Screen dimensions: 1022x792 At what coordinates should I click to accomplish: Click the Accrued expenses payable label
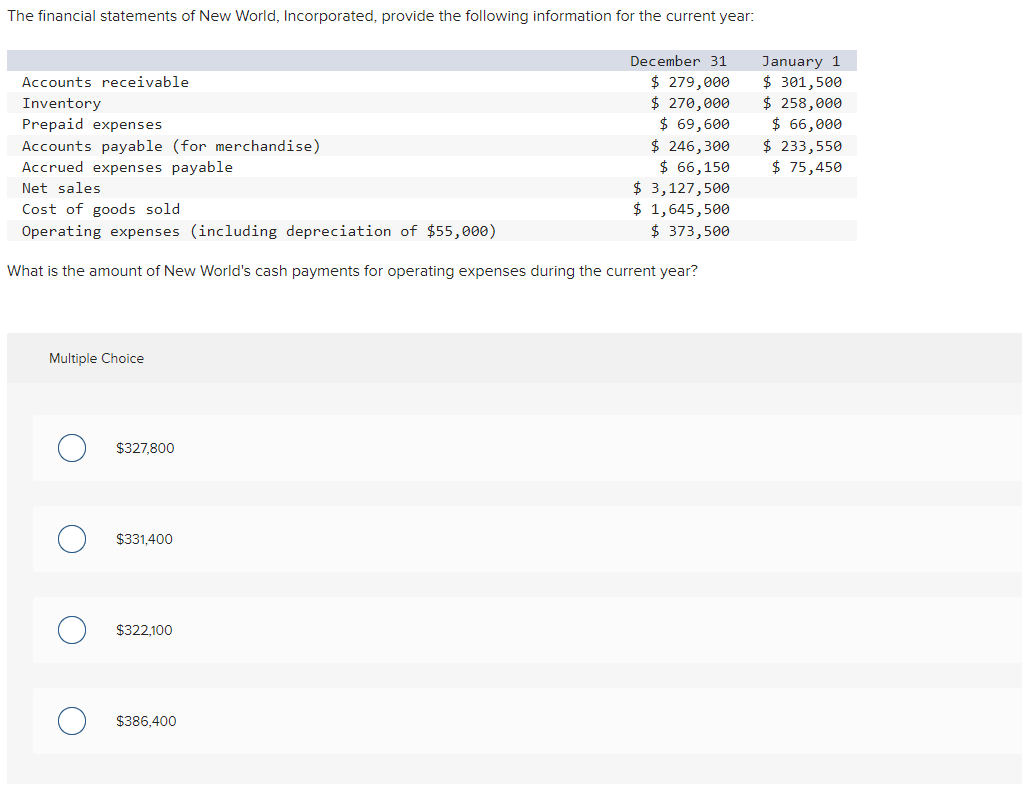127,168
